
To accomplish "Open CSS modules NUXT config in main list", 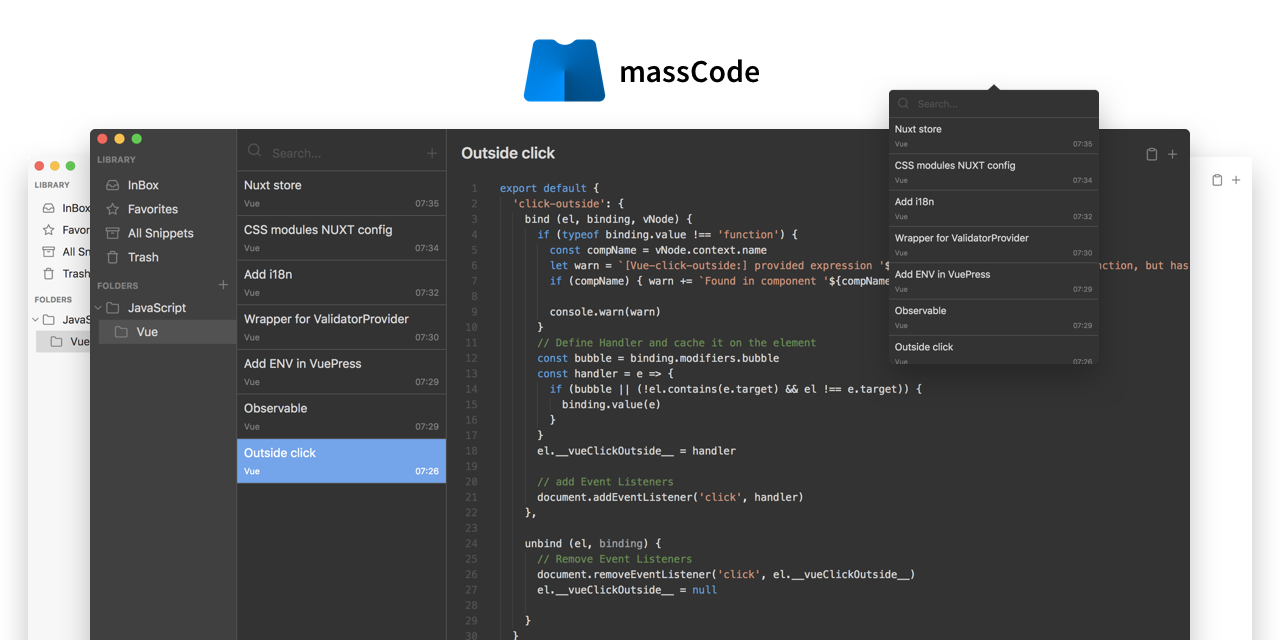I will tap(341, 238).
